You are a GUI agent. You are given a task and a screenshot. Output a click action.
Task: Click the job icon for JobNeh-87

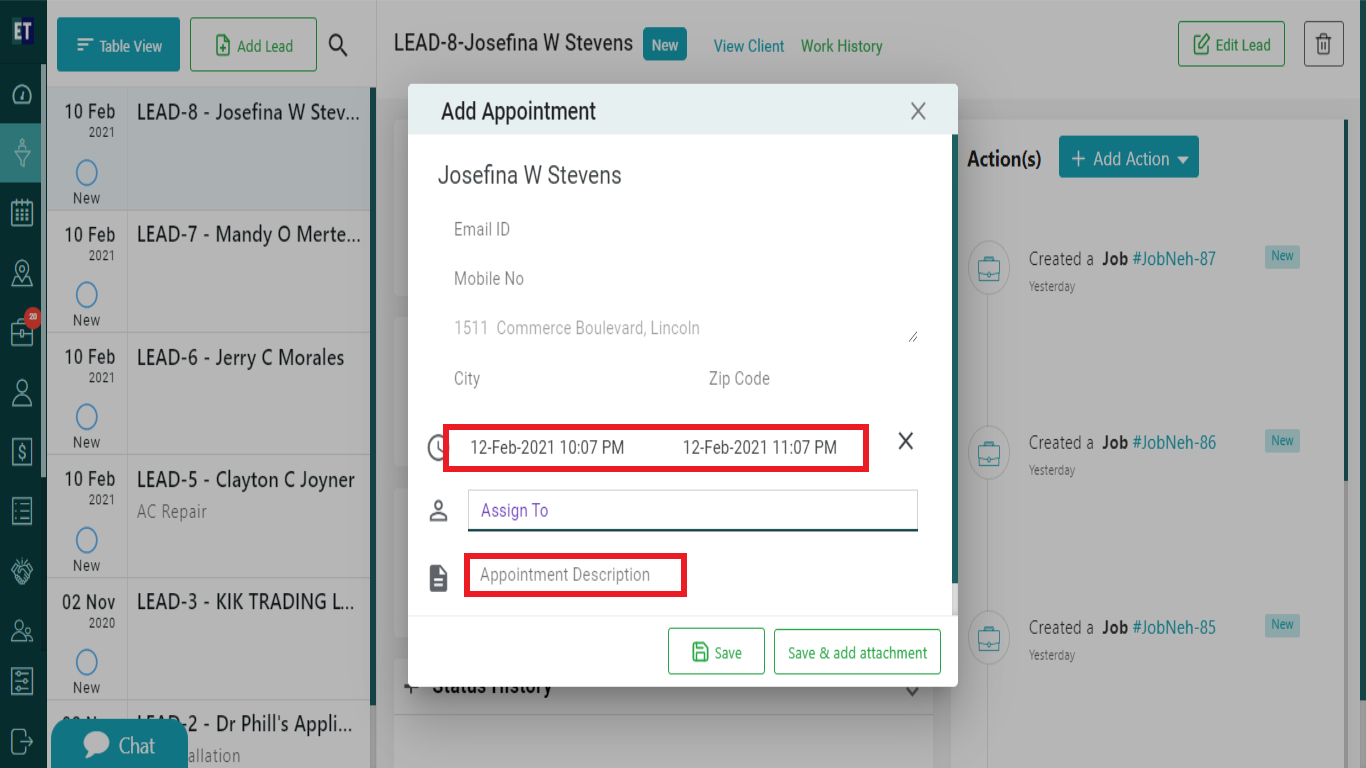coord(989,268)
